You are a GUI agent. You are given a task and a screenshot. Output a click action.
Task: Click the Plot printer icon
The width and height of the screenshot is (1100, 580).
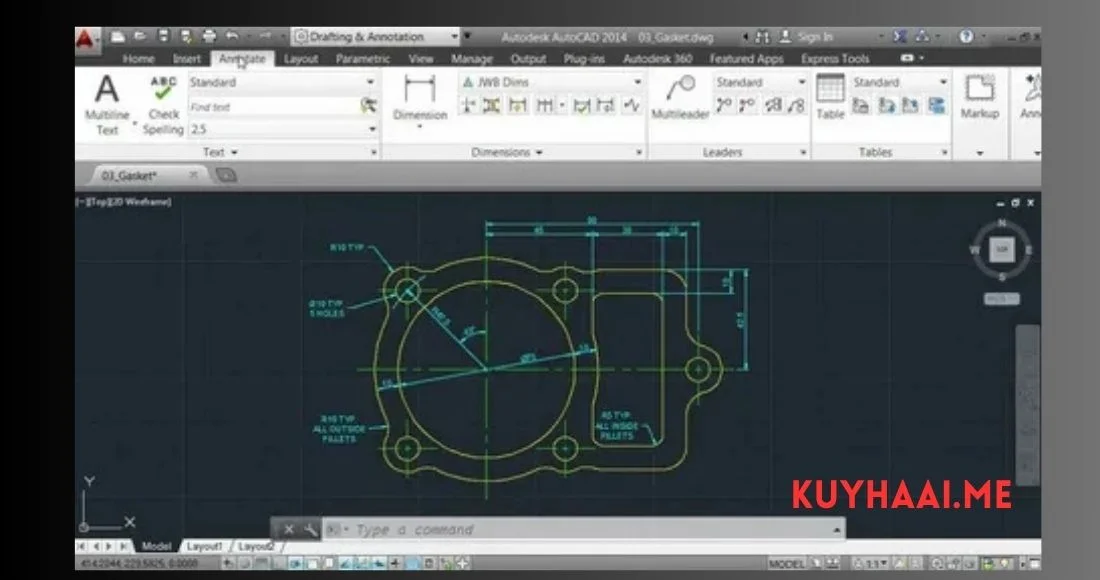[209, 36]
